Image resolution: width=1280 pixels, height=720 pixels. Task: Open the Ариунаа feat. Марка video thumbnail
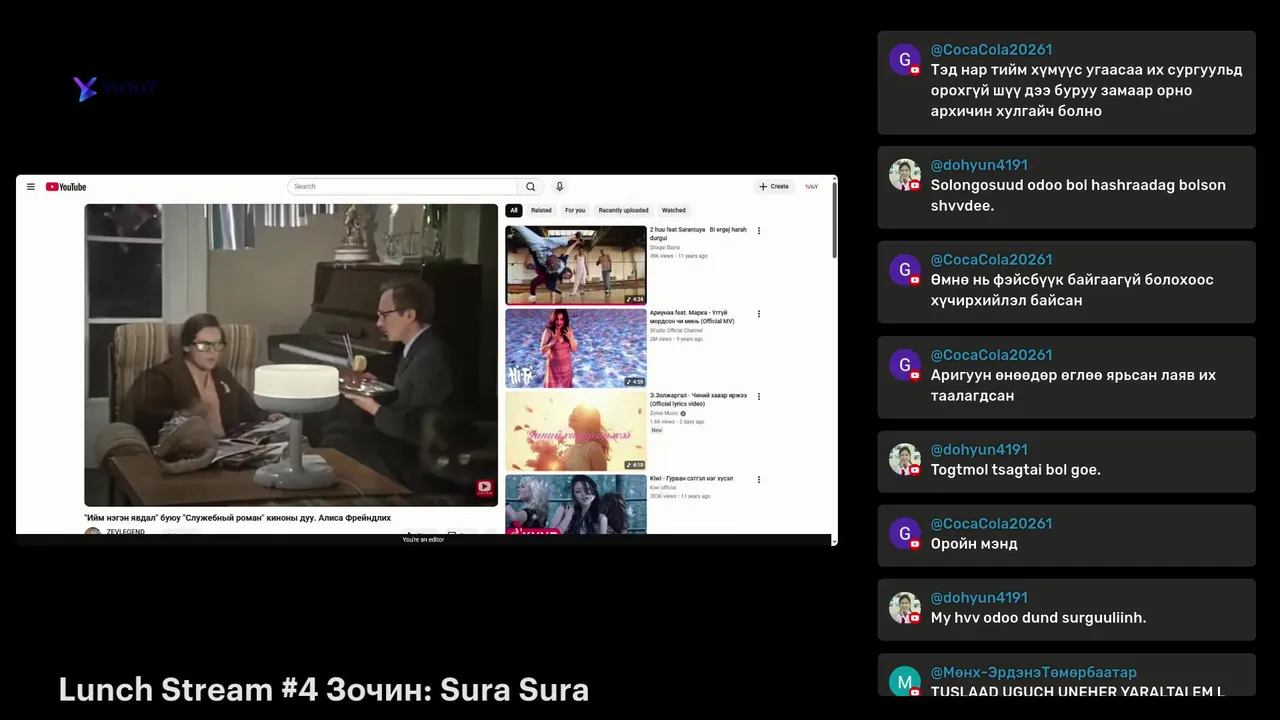(576, 348)
